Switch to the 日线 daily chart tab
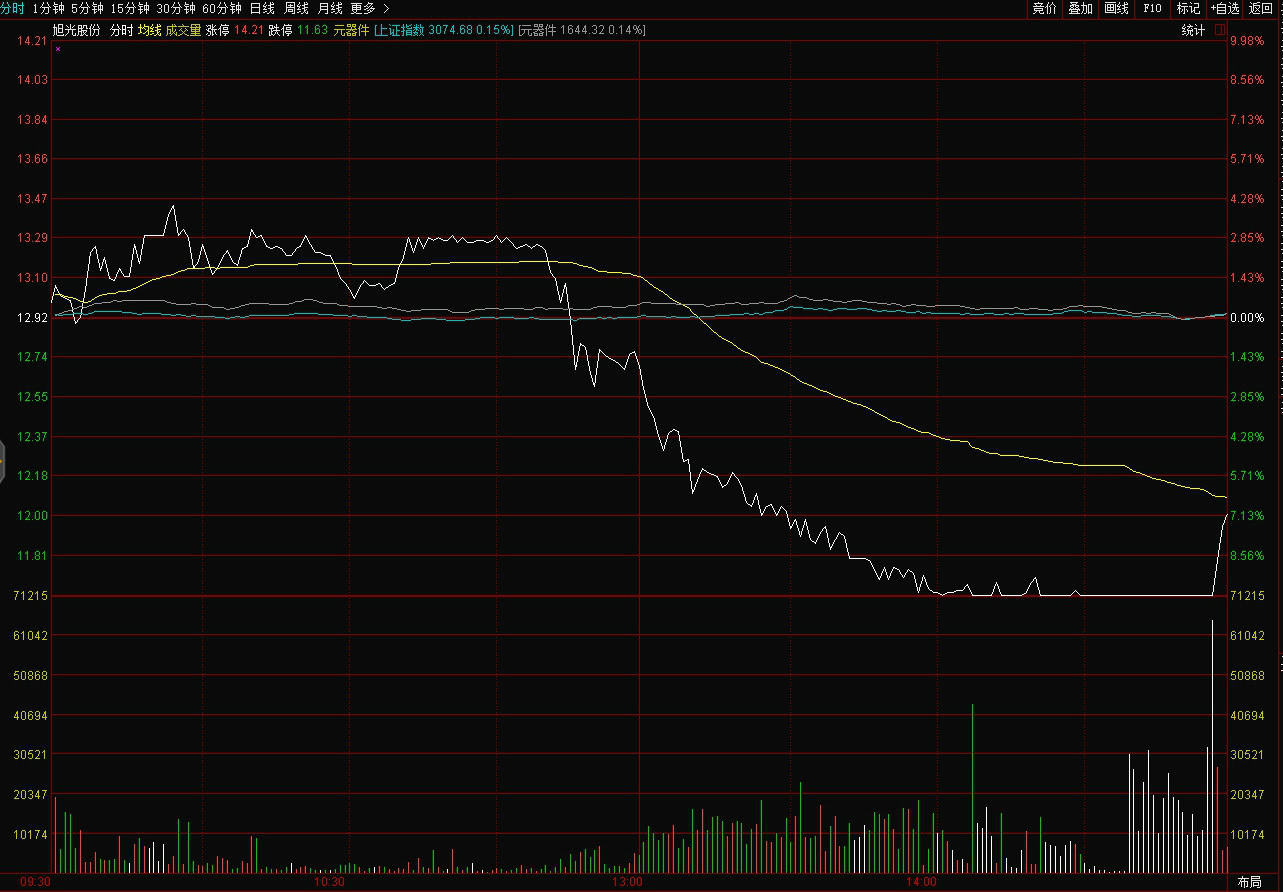The height and width of the screenshot is (892, 1283). coord(262,8)
